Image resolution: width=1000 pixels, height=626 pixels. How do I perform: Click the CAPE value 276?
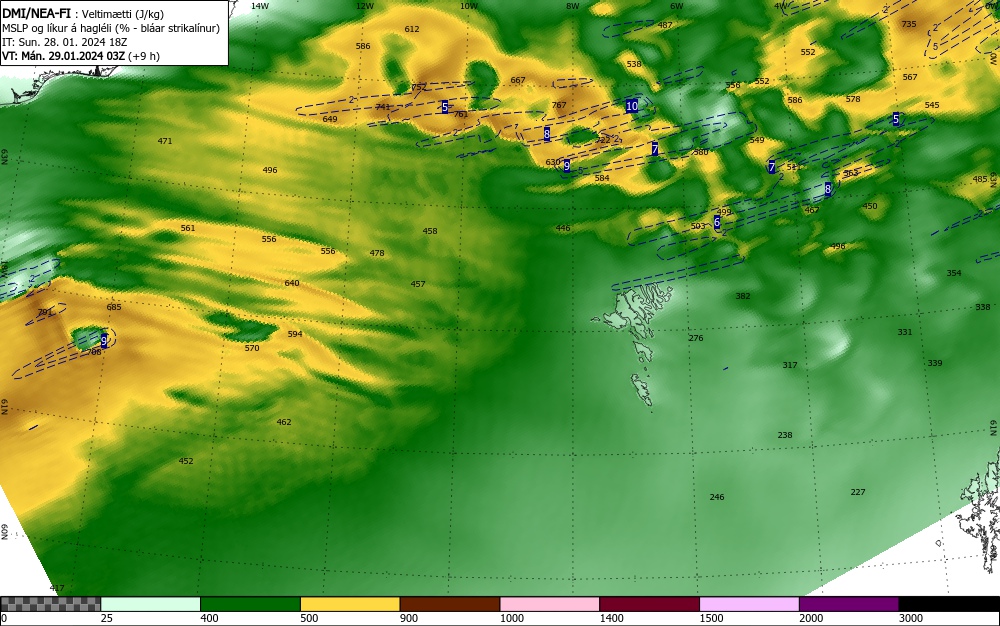tap(696, 338)
